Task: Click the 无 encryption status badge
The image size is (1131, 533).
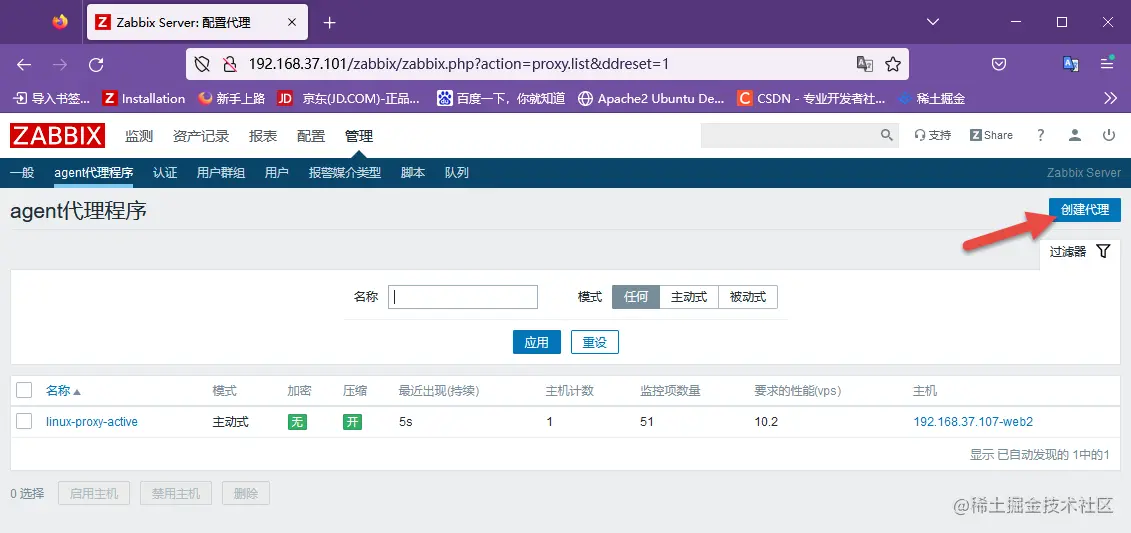Action: tap(297, 422)
